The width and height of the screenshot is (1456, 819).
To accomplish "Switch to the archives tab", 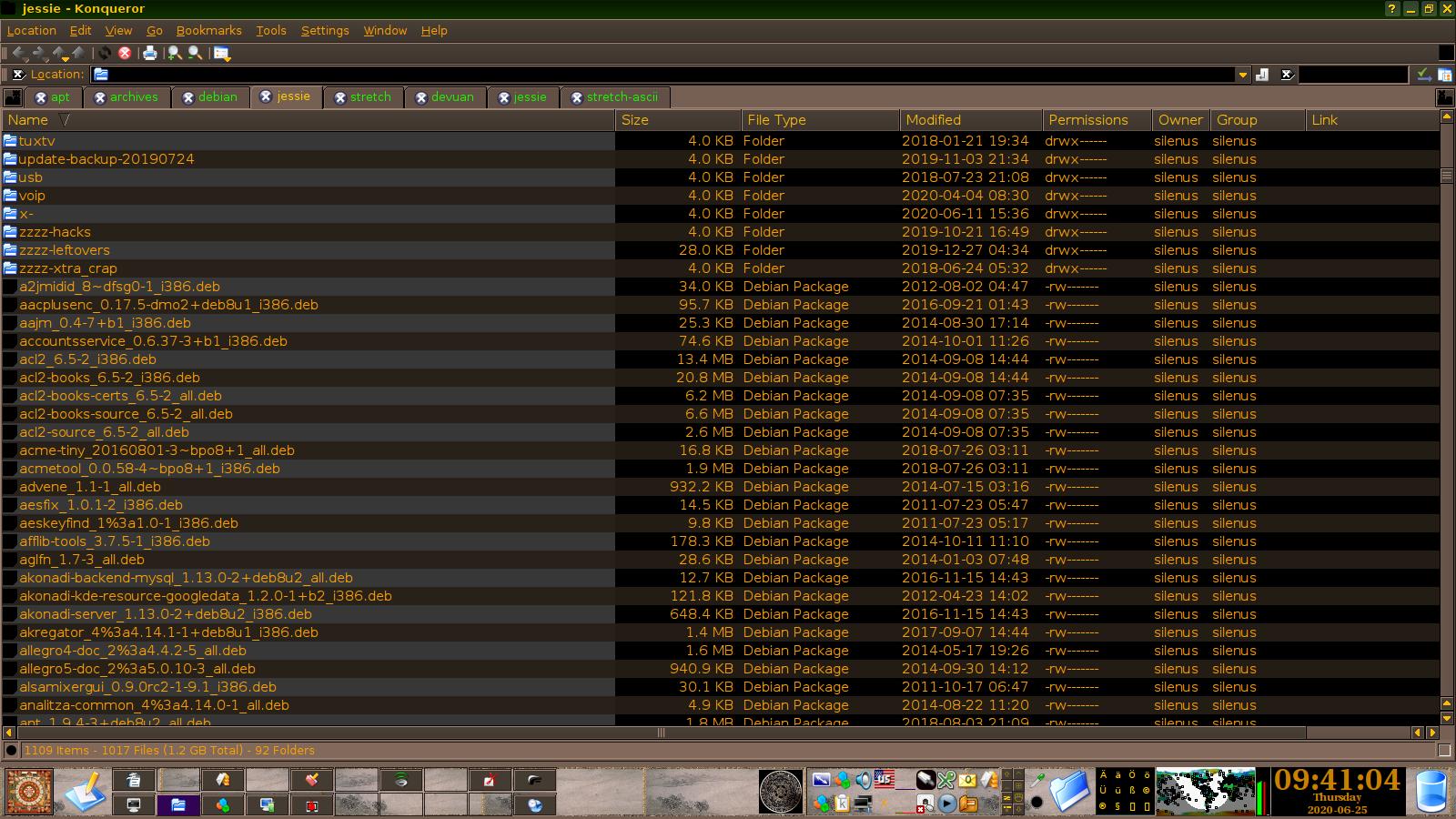I will pyautogui.click(x=134, y=97).
